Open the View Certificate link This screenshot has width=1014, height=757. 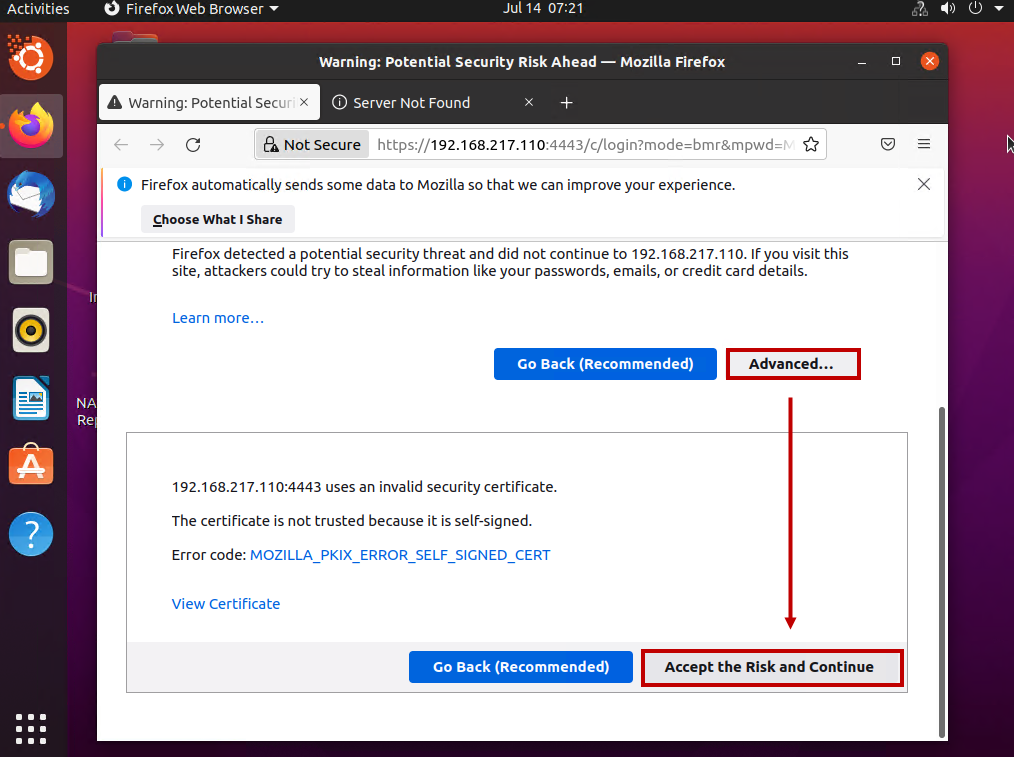[226, 604]
